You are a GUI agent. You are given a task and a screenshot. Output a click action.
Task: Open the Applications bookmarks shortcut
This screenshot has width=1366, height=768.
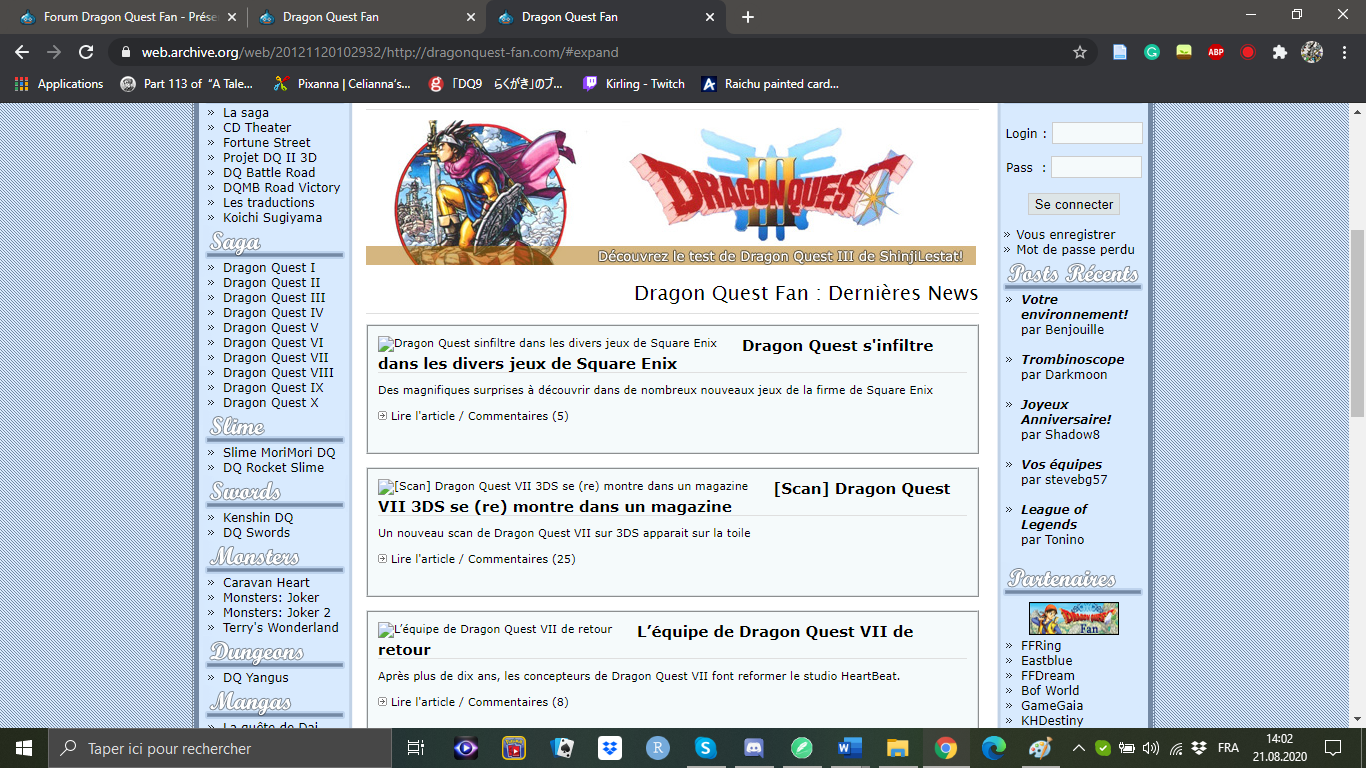(x=59, y=84)
